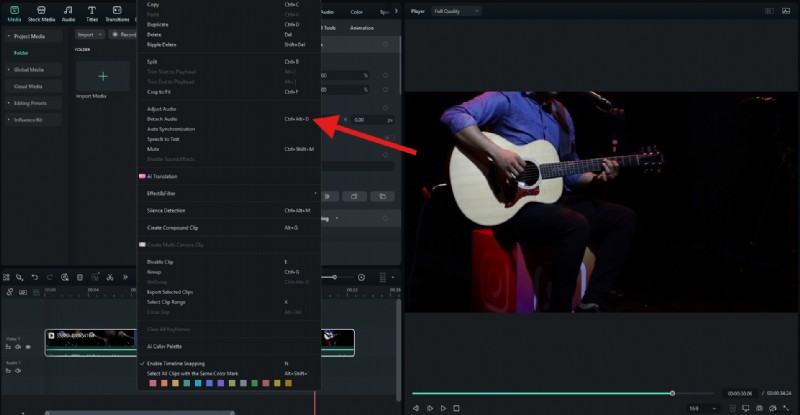The width and height of the screenshot is (800, 415).
Task: Open the Media tab icon
Action: coord(14,10)
